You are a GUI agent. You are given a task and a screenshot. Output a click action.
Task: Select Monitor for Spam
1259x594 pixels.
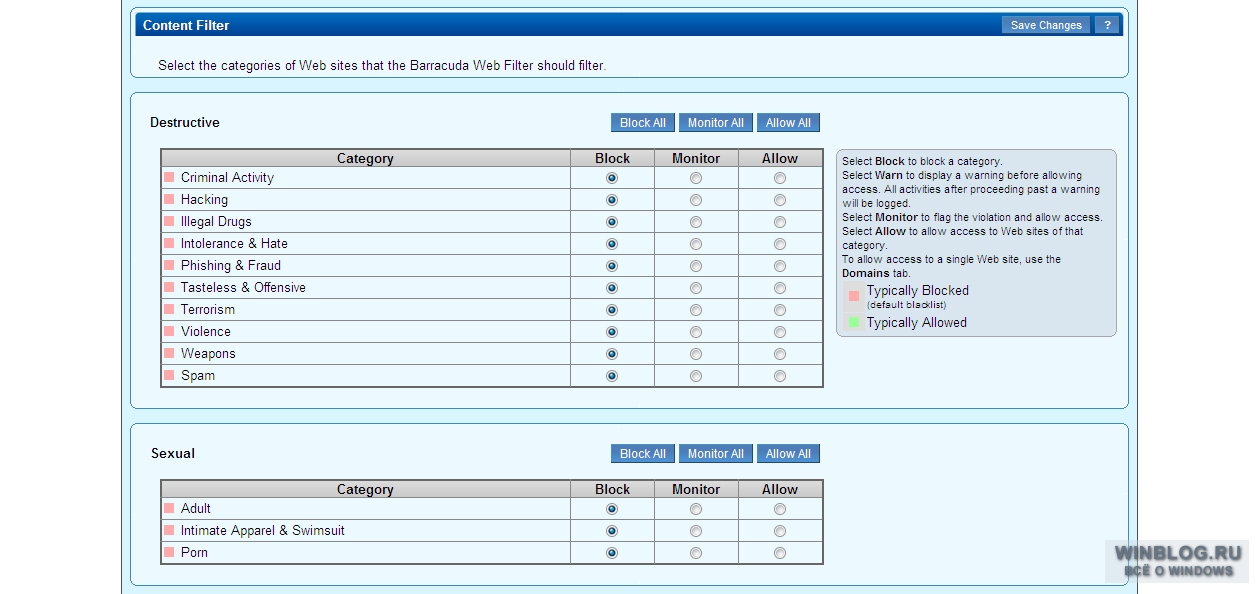[x=696, y=376]
